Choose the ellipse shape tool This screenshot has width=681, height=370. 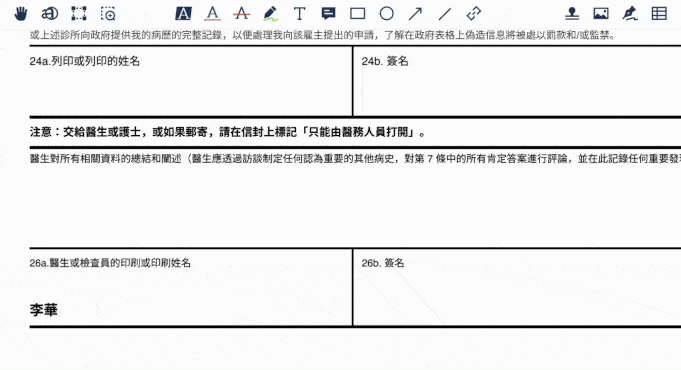pyautogui.click(x=387, y=14)
